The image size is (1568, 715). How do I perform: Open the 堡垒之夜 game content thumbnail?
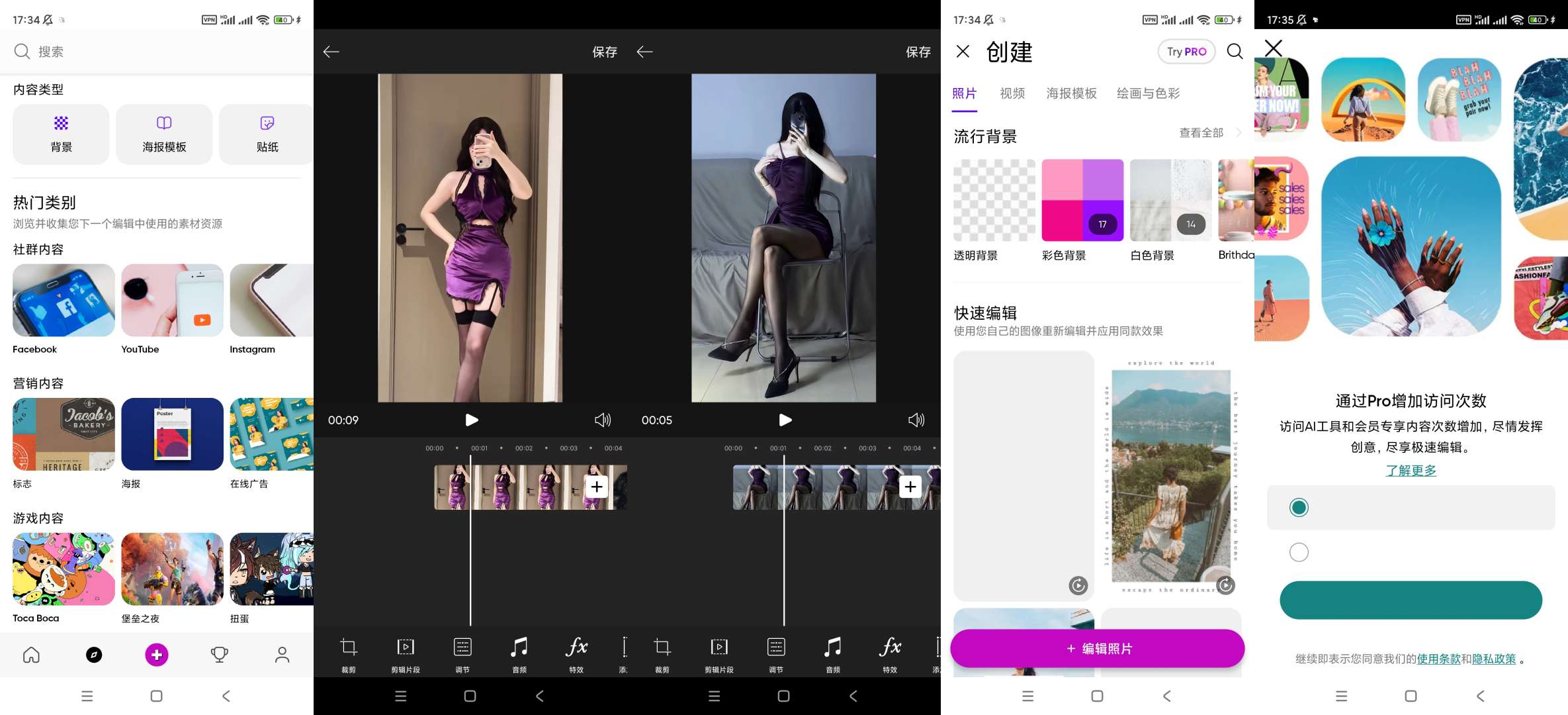pyautogui.click(x=172, y=569)
